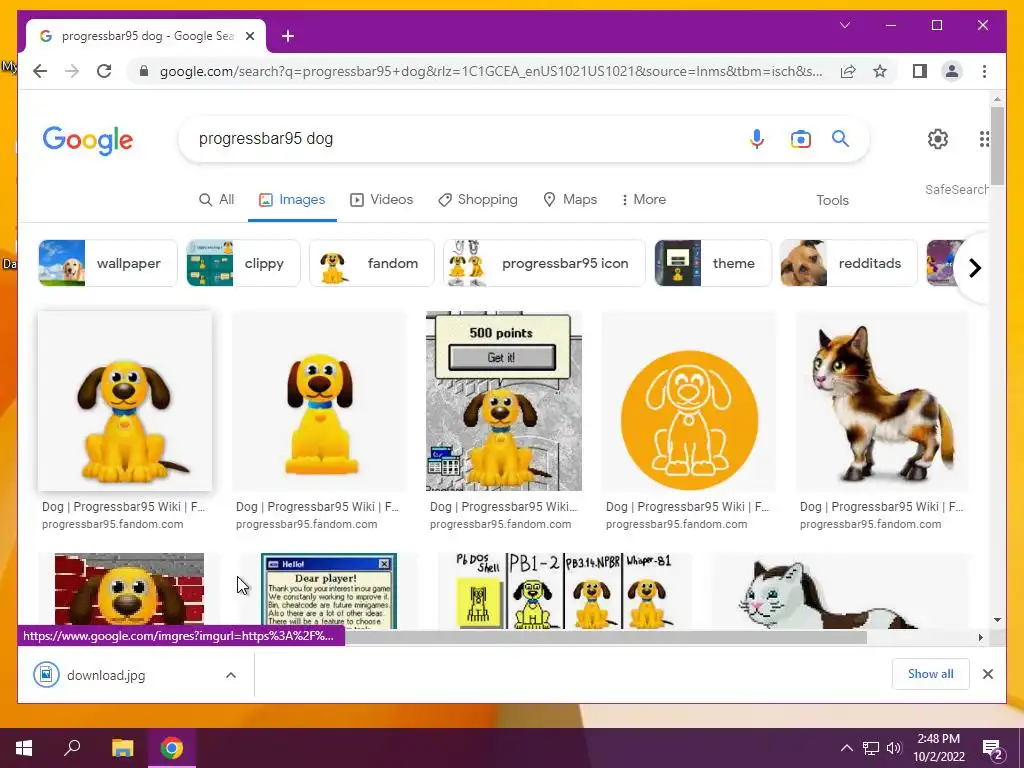This screenshot has width=1024, height=768.
Task: Filter by progressbar95 icon chip
Action: coord(544,263)
